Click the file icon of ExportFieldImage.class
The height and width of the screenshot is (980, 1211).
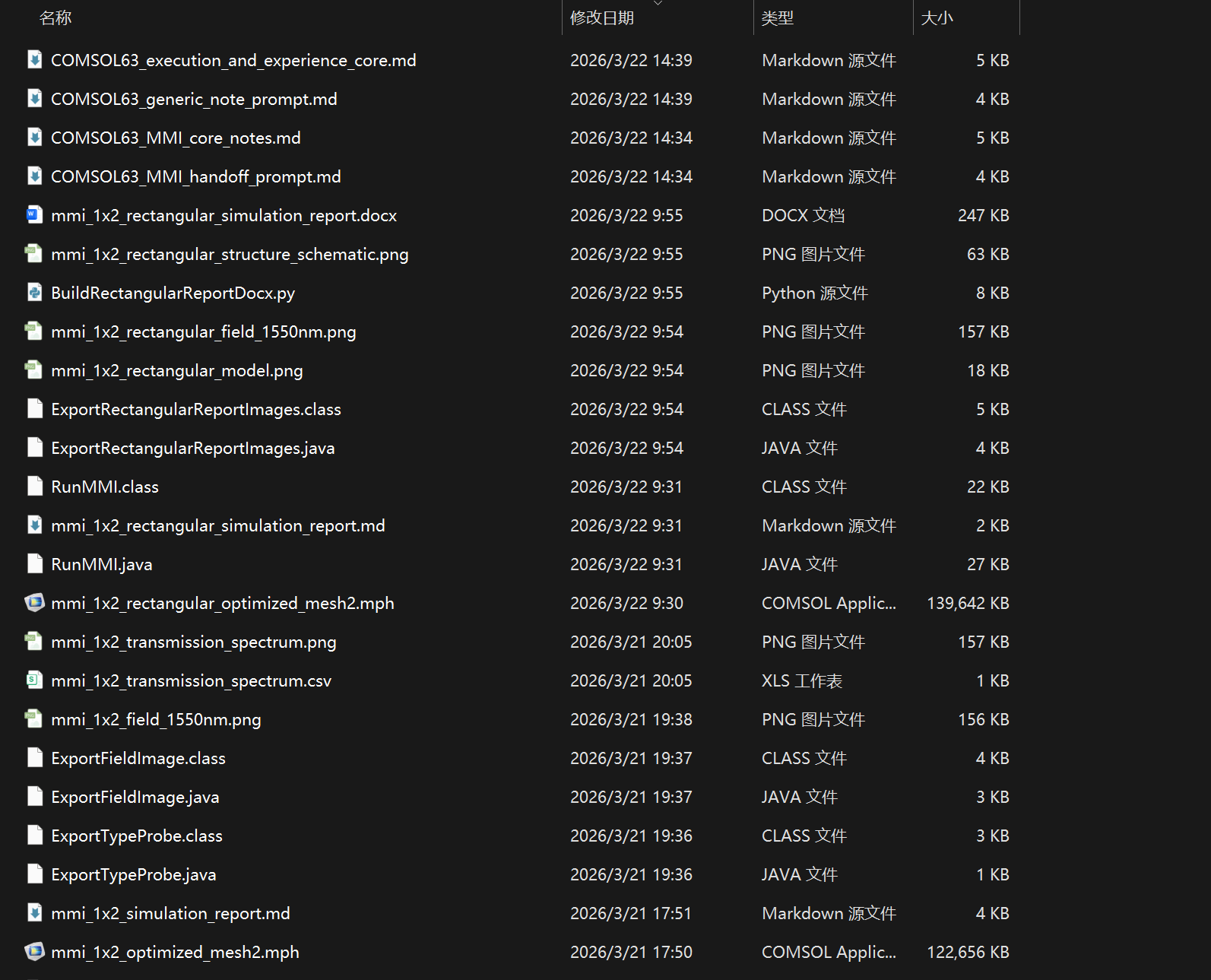click(34, 757)
